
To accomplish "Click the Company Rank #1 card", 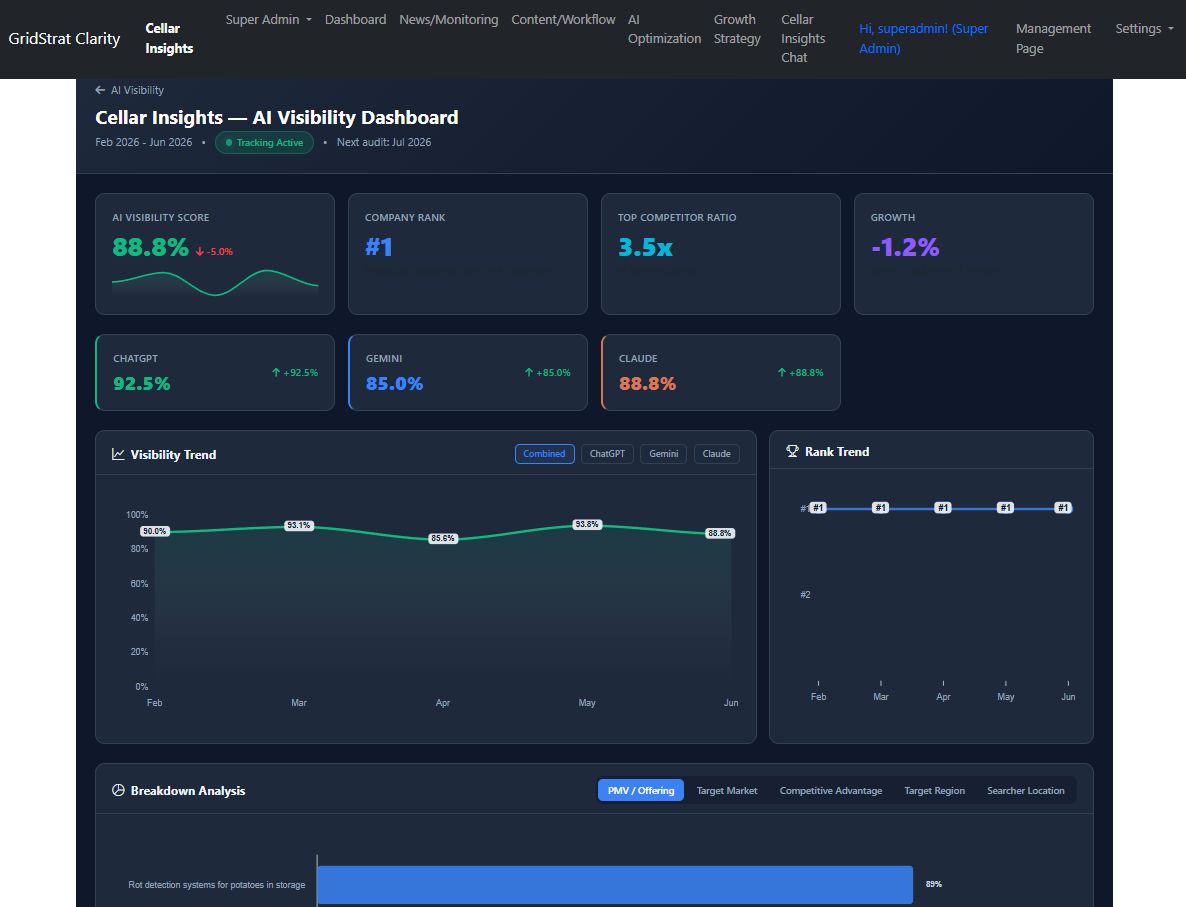I will coord(467,254).
